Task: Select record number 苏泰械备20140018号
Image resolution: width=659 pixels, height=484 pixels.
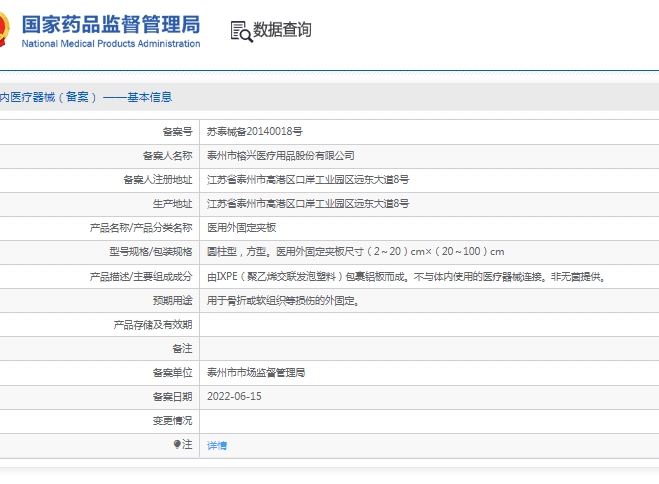Action: point(254,132)
